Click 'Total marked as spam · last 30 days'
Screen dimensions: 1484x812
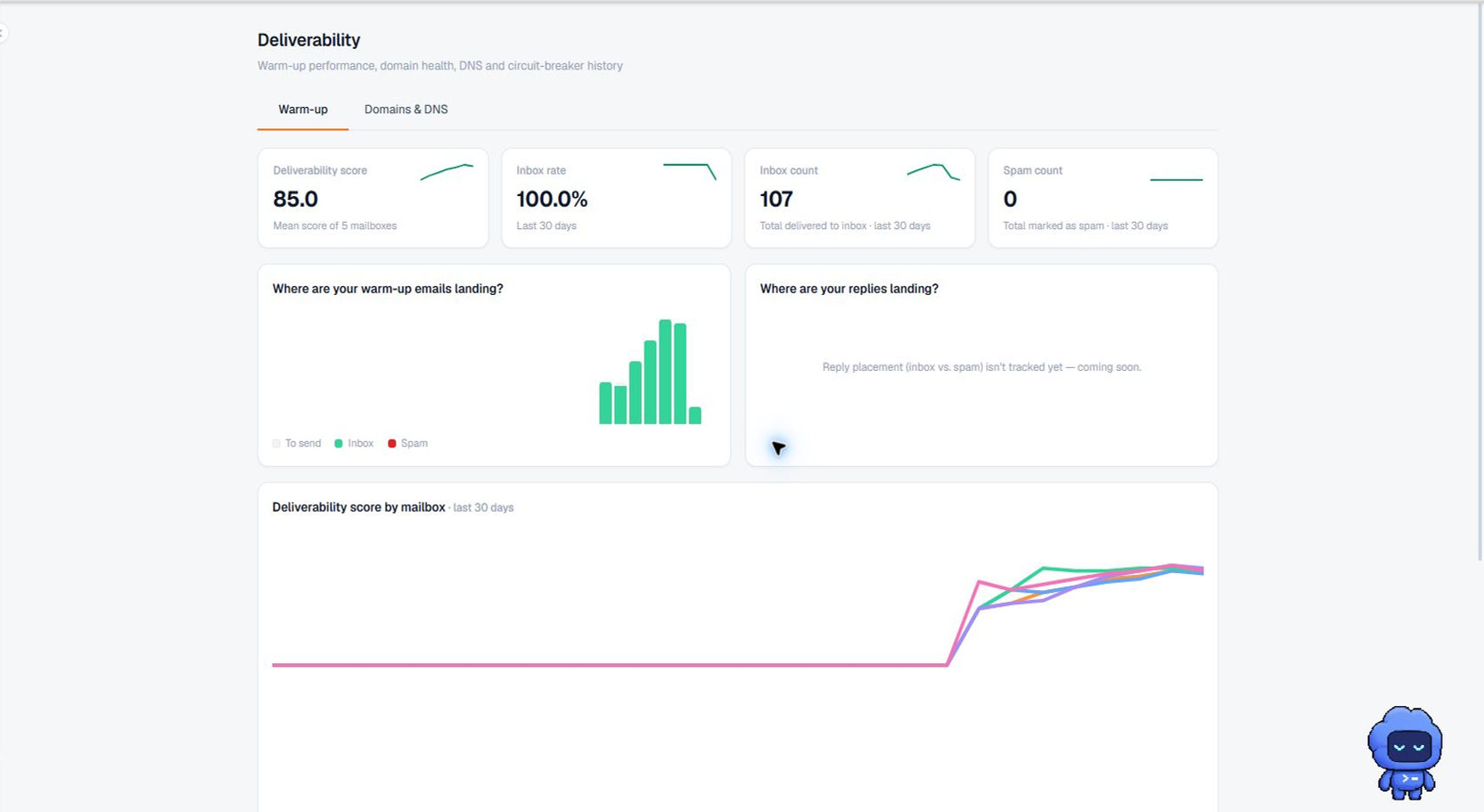[x=1085, y=226]
